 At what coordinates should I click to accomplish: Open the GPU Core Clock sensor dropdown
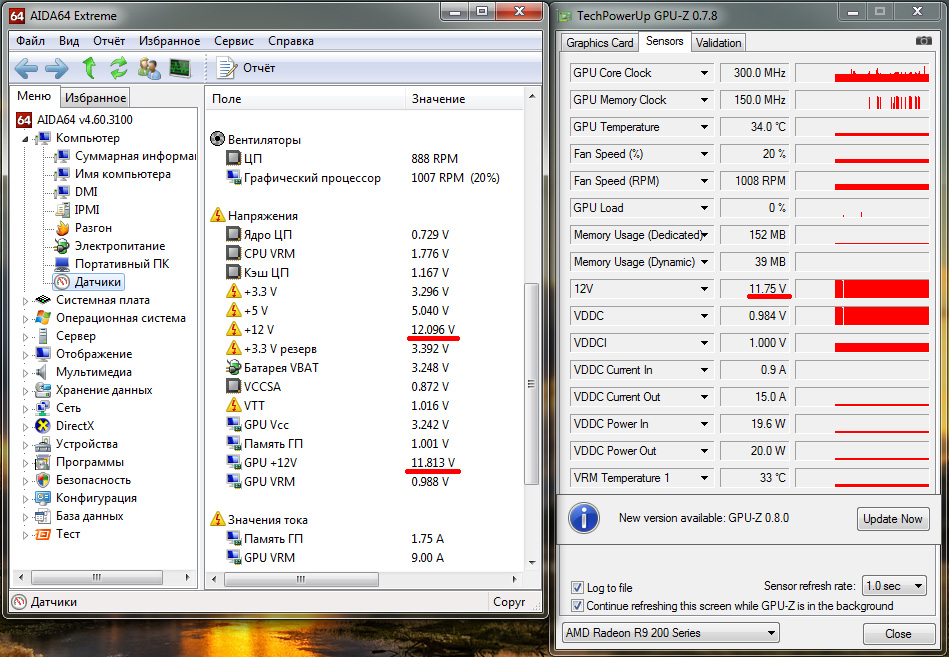pos(704,73)
